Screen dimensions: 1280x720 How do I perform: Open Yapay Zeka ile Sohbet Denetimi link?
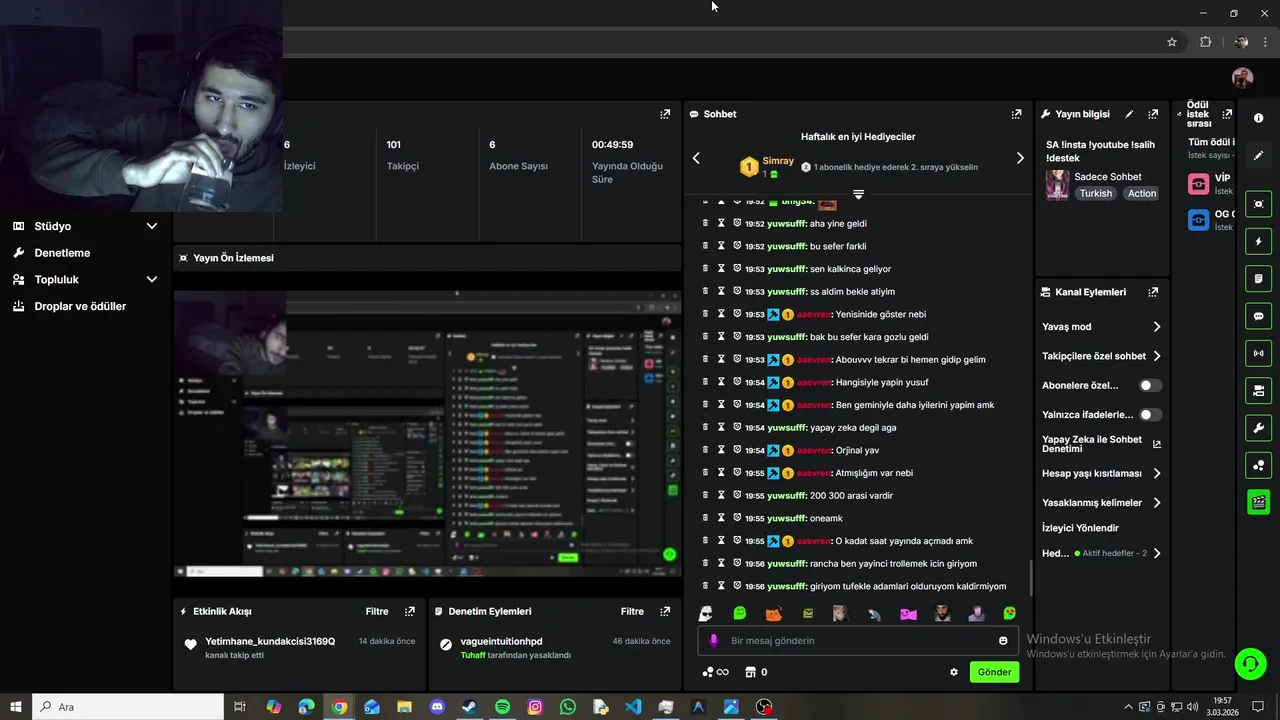point(1101,444)
